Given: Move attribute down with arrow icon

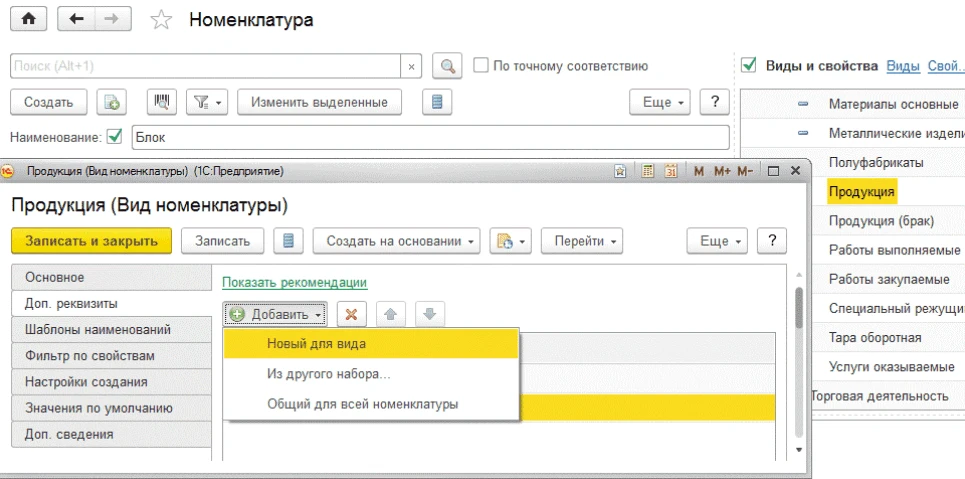Looking at the screenshot, I should (x=429, y=314).
